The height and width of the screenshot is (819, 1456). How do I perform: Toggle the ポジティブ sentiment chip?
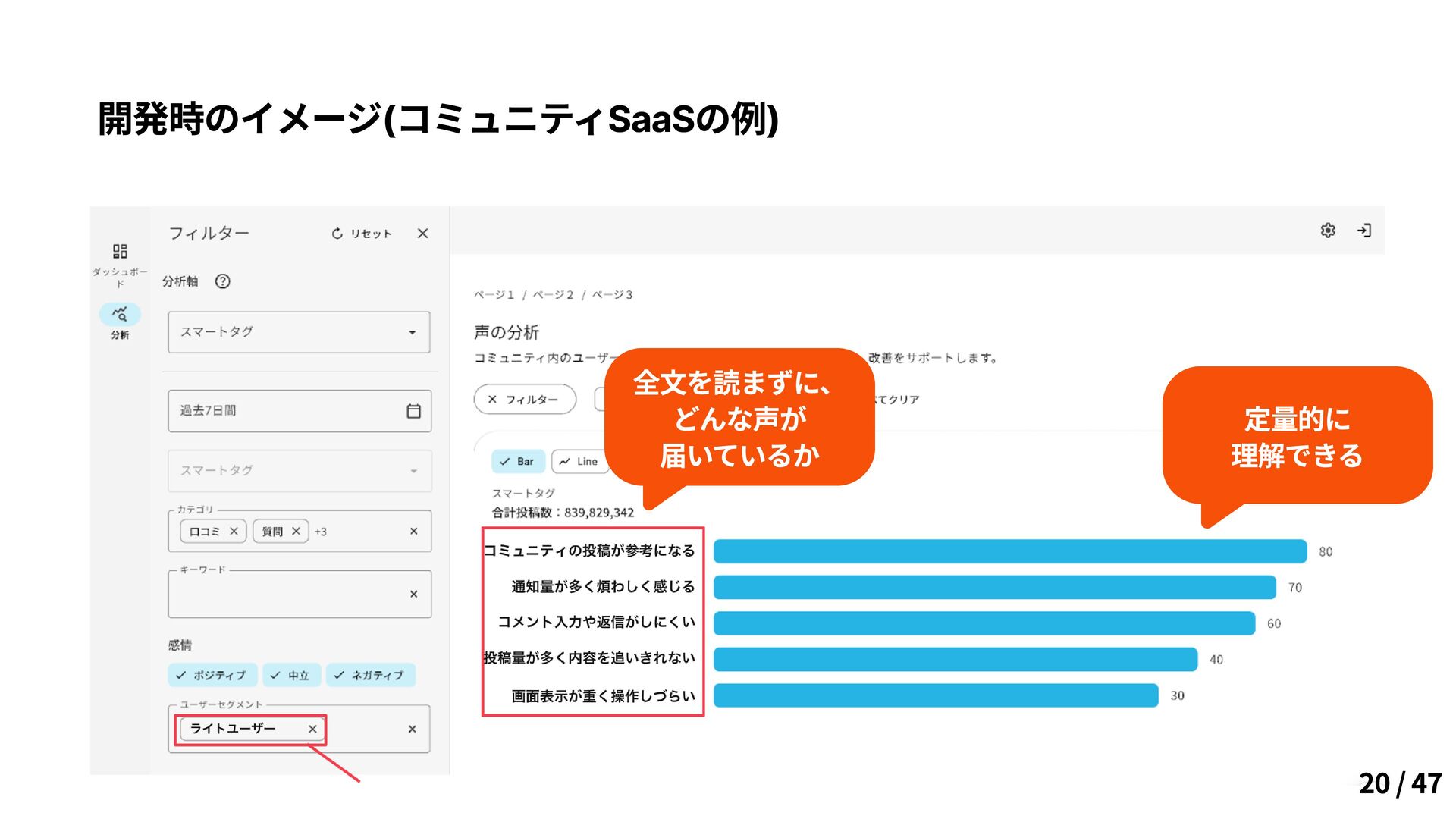[x=212, y=675]
